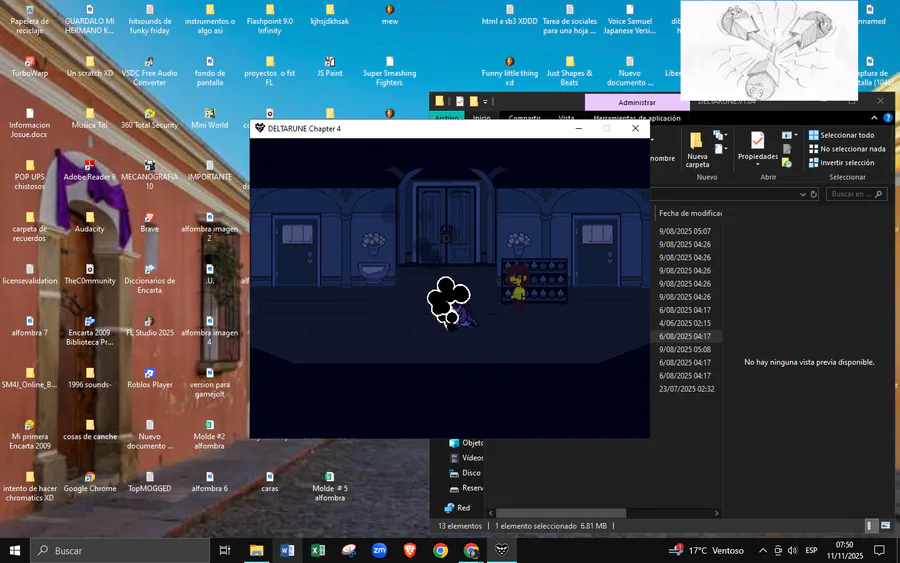The image size is (900, 563).
Task: Click the horizontal scrollbar left arrow
Action: [x=491, y=513]
